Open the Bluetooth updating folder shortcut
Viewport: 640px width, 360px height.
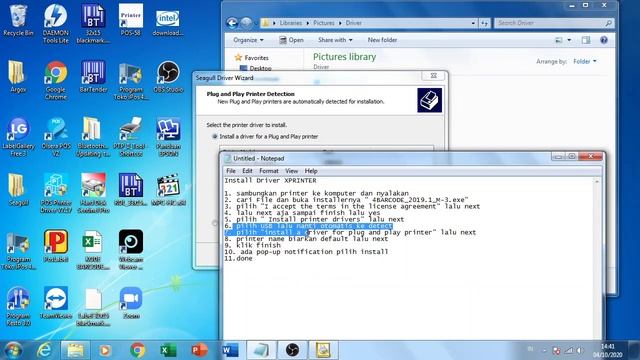(93, 137)
